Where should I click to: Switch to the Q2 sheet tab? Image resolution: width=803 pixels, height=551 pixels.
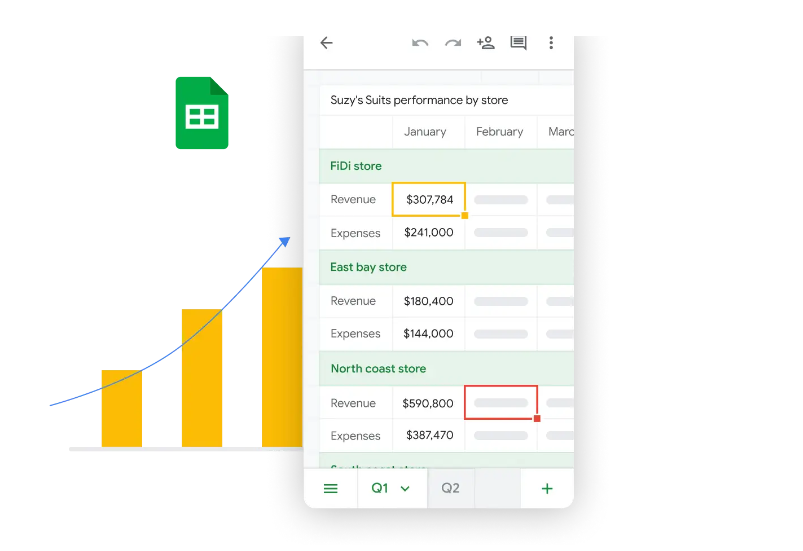[451, 488]
